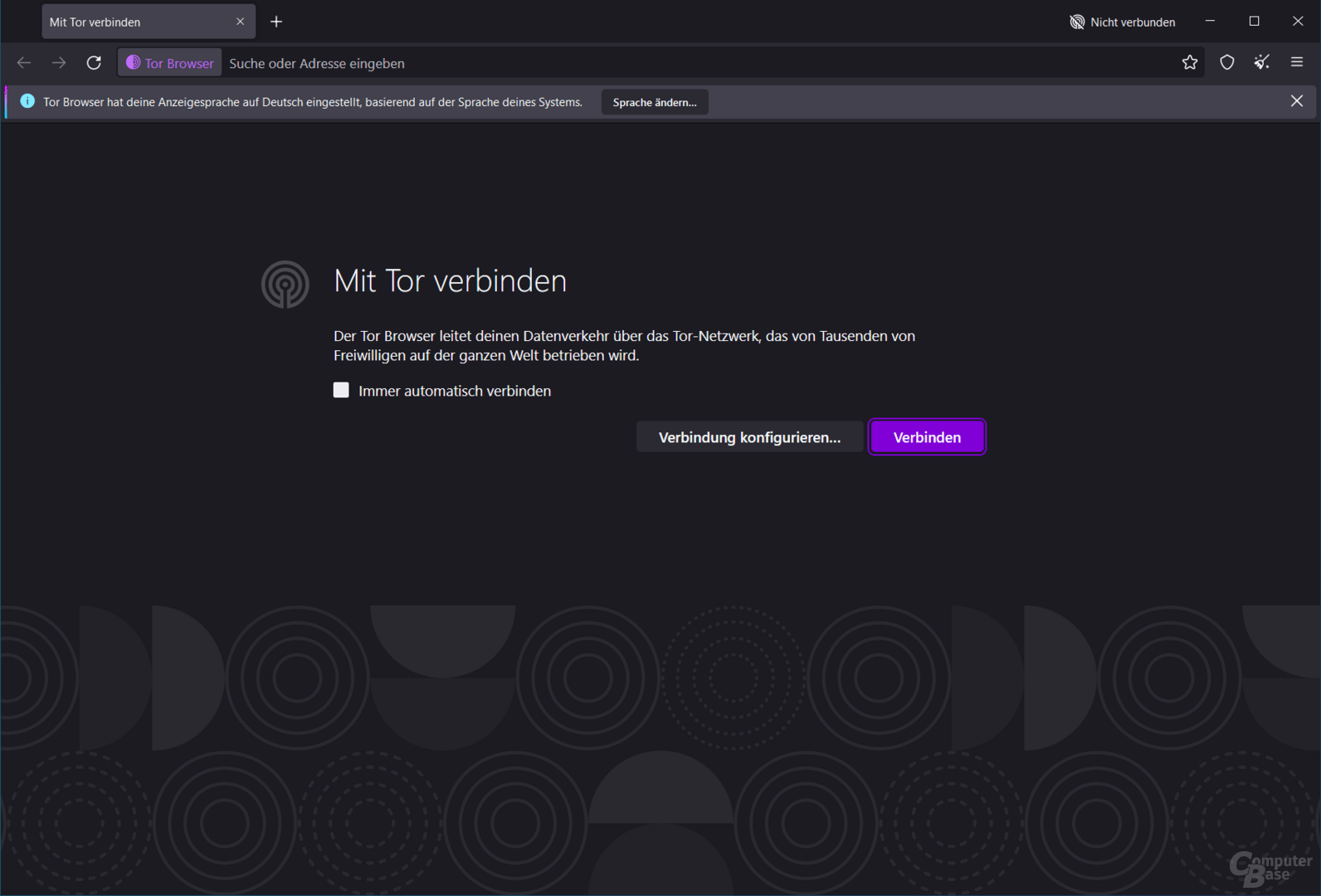Click the Tor onion logo beside the heading

(285, 285)
